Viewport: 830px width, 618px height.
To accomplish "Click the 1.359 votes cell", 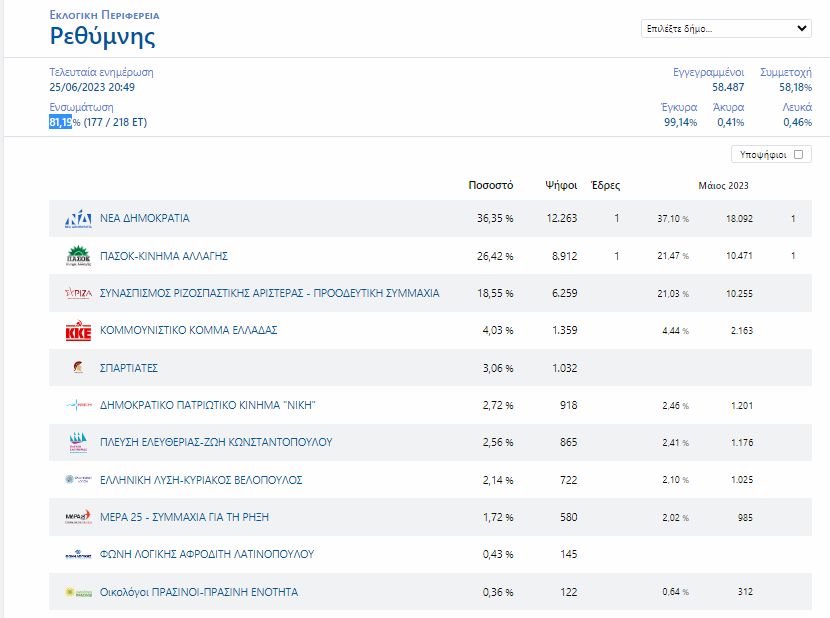I will (564, 330).
